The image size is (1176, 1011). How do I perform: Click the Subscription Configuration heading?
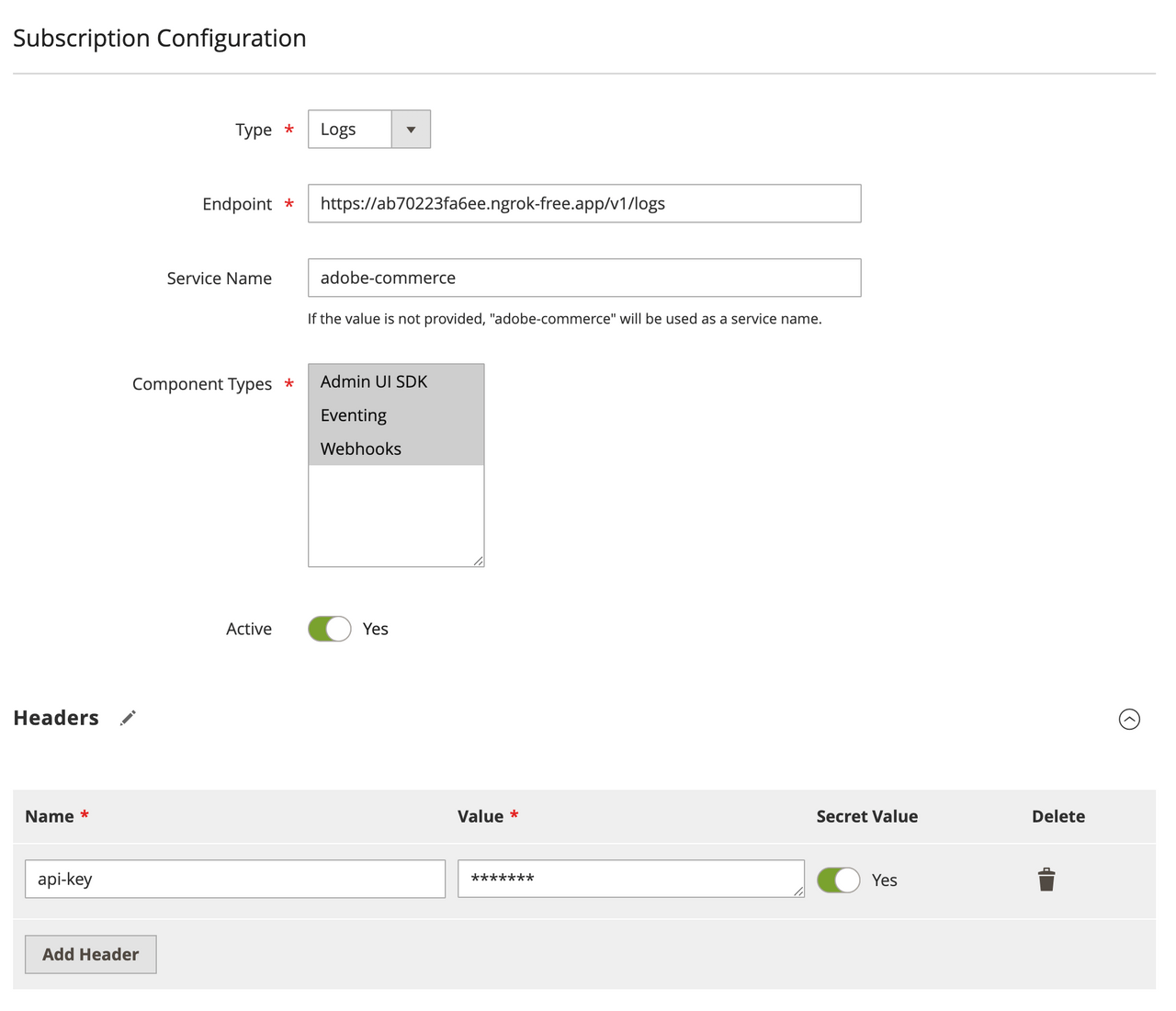tap(159, 38)
